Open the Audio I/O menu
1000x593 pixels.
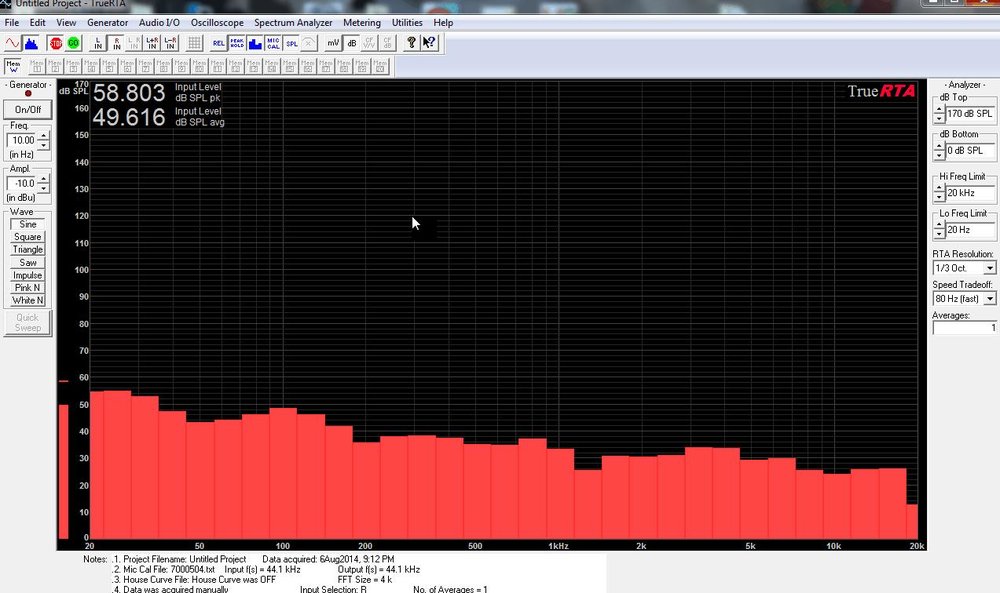pyautogui.click(x=159, y=22)
